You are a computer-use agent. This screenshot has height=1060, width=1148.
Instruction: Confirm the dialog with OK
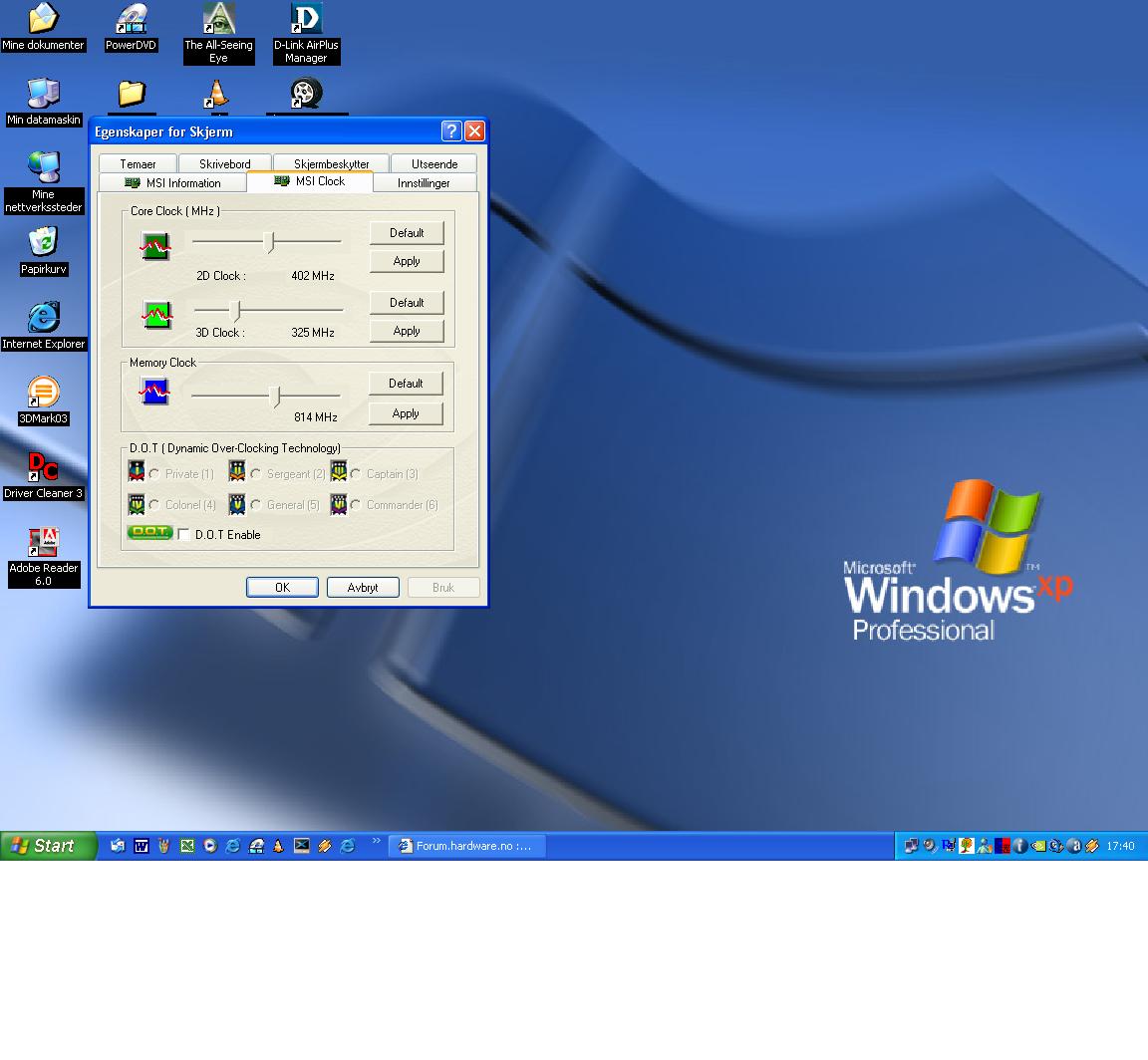(282, 587)
